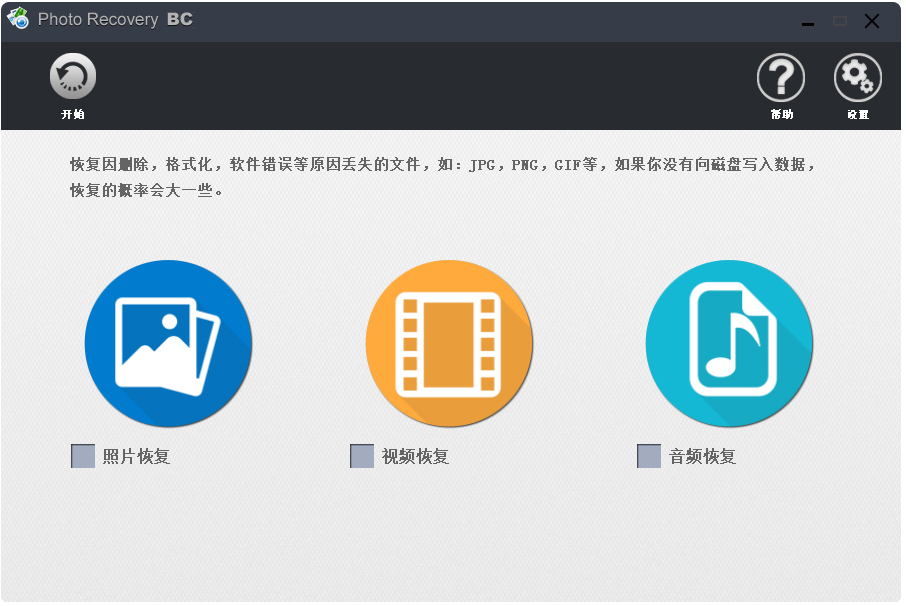Screen dimensions: 906x606
Task: Open help via the 帮助 question mark icon
Action: 781,78
